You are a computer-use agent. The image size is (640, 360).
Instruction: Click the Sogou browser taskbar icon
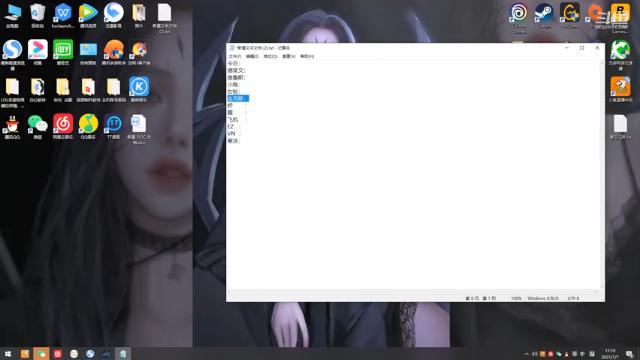click(90, 354)
